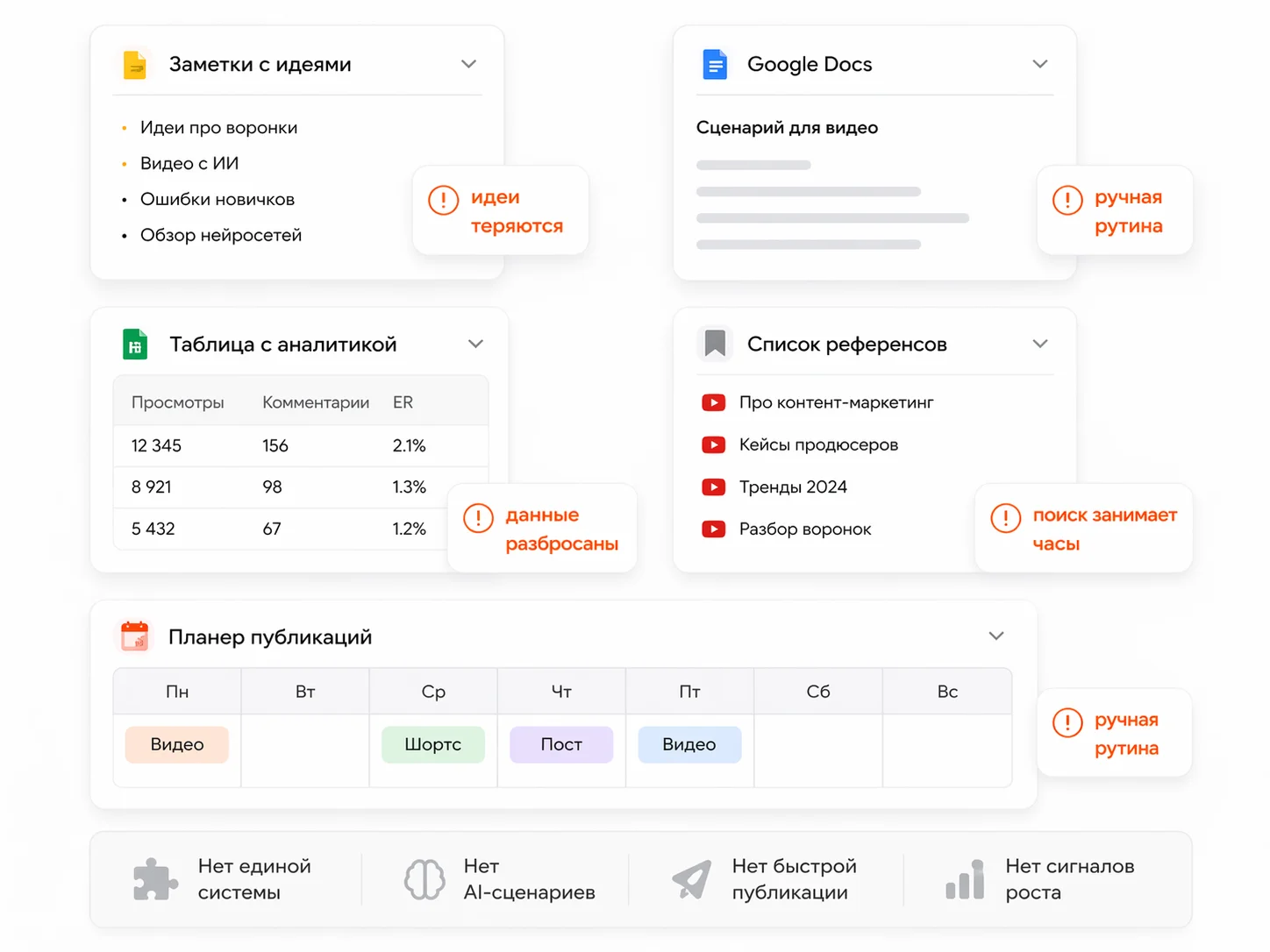The image size is (1270, 952).
Task: Click the paper plane icon near Нет быстрой публикации
Action: (x=692, y=879)
